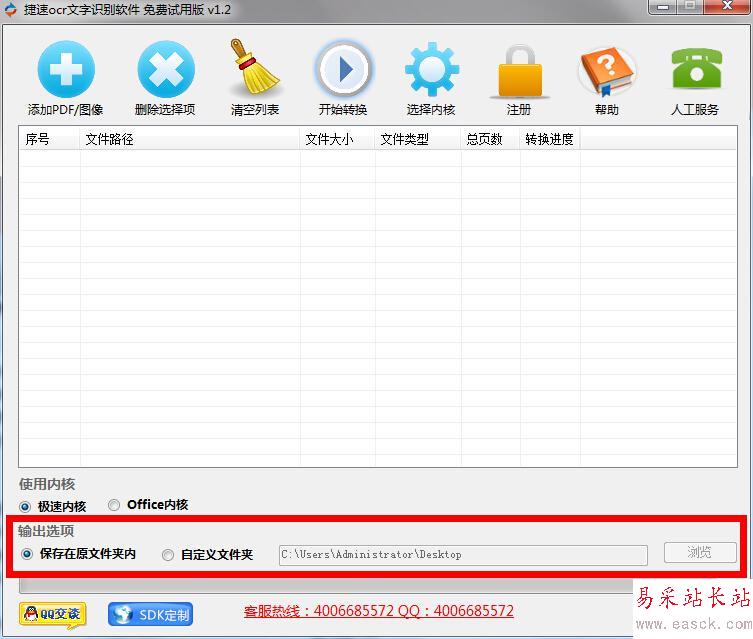Click the 人工服务 telephone icon
This screenshot has width=753, height=639.
tap(696, 68)
